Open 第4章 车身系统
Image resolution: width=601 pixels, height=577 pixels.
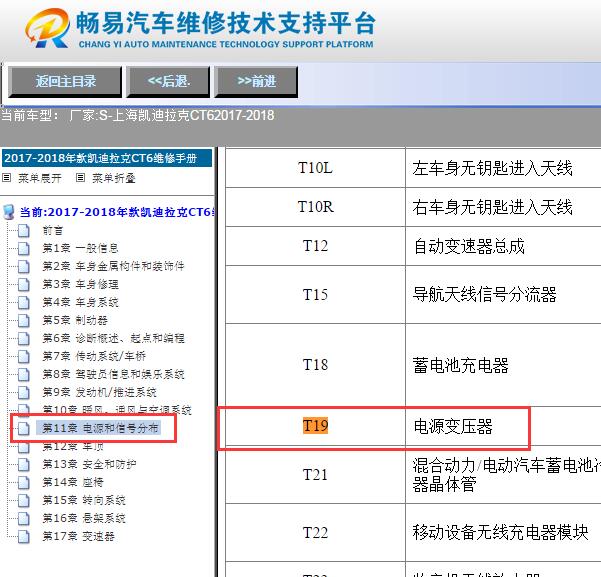[80, 302]
